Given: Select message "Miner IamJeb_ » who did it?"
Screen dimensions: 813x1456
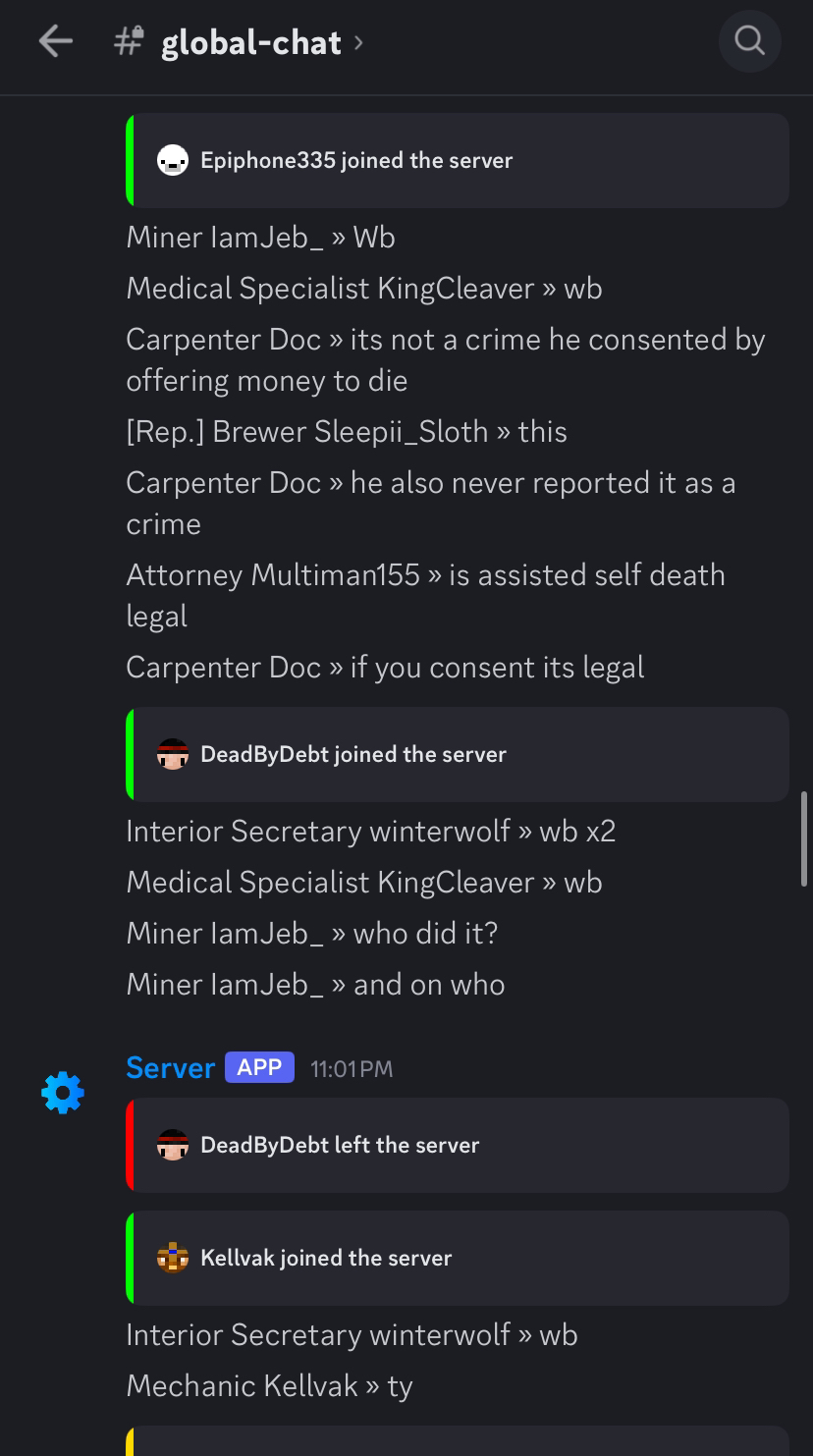Looking at the screenshot, I should [x=312, y=933].
